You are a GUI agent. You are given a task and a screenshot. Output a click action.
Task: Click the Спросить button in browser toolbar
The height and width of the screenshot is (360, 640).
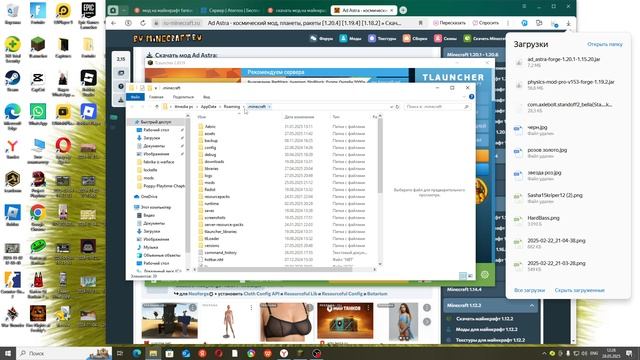pyautogui.click(x=486, y=23)
